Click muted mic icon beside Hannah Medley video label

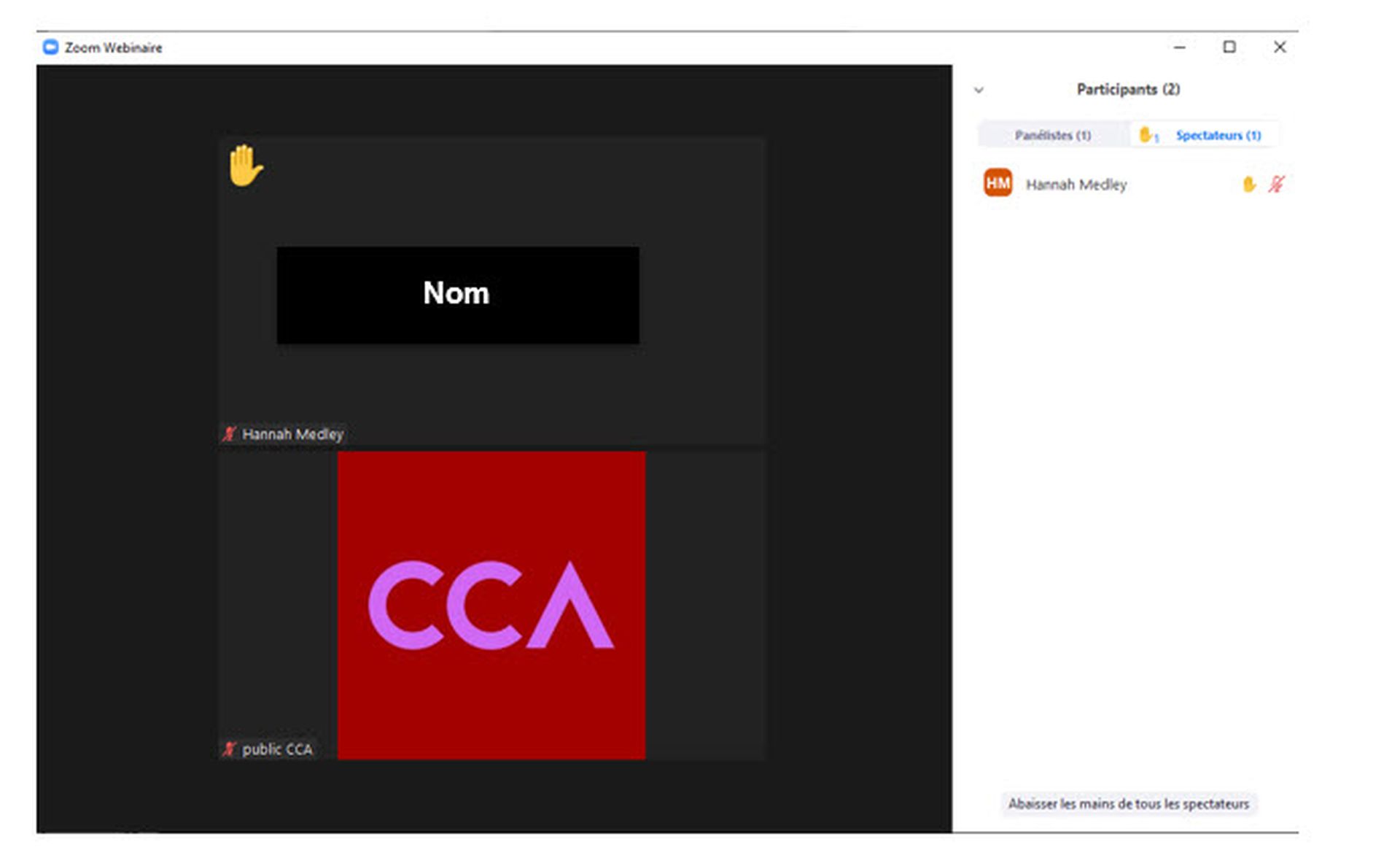[229, 434]
